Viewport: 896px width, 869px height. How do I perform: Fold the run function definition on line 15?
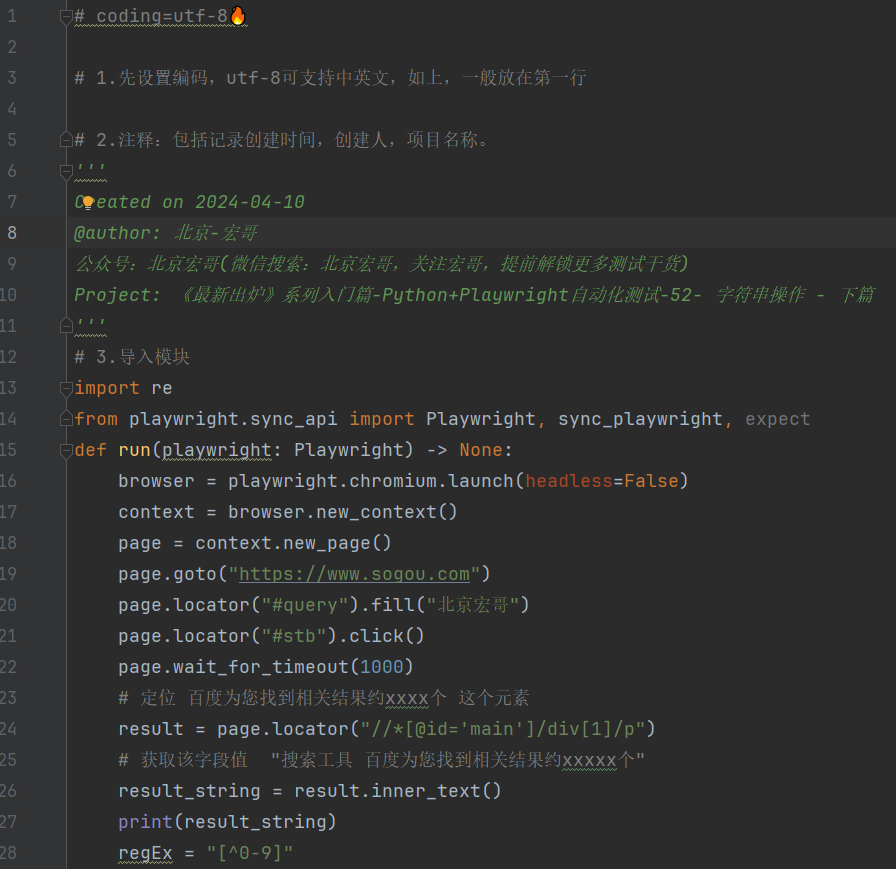(67, 450)
